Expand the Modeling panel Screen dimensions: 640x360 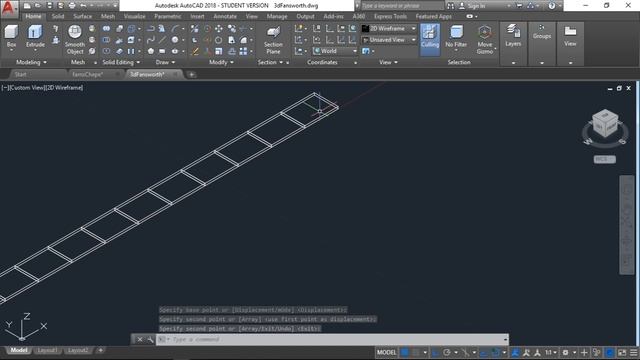31,62
